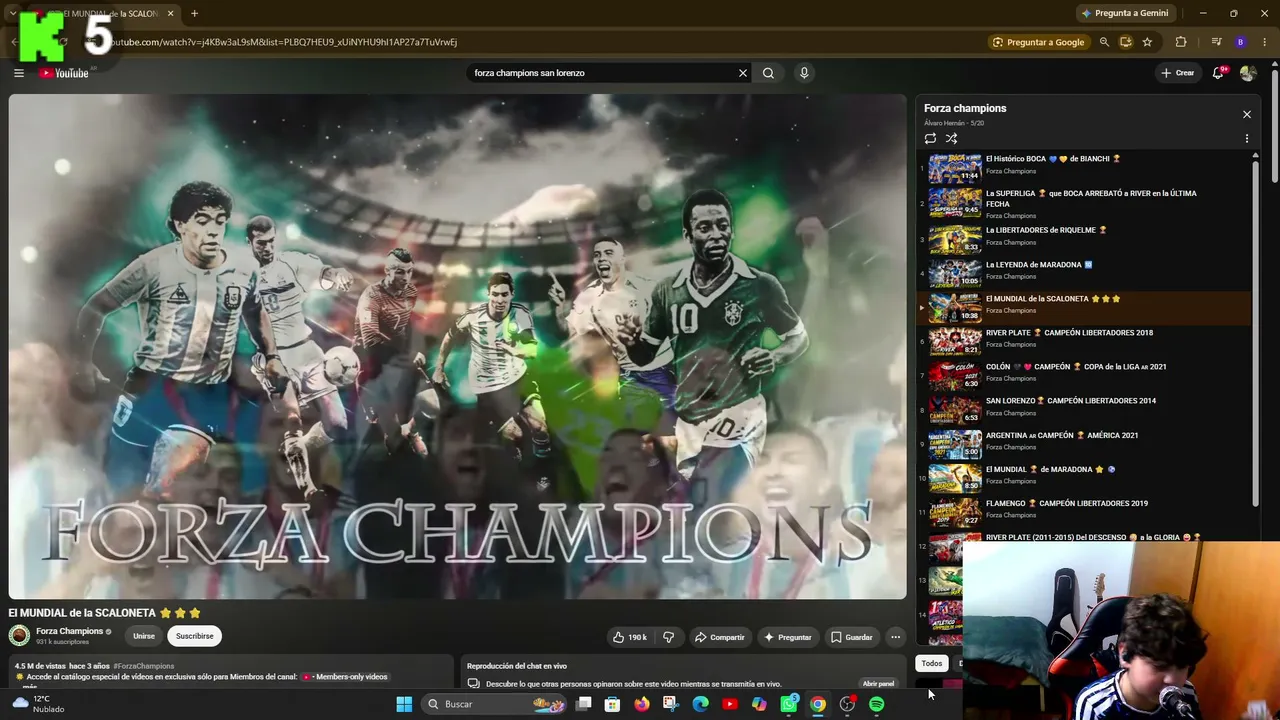The height and width of the screenshot is (720, 1280).
Task: Open the #ForzaChampions hashtag link
Action: click(143, 666)
